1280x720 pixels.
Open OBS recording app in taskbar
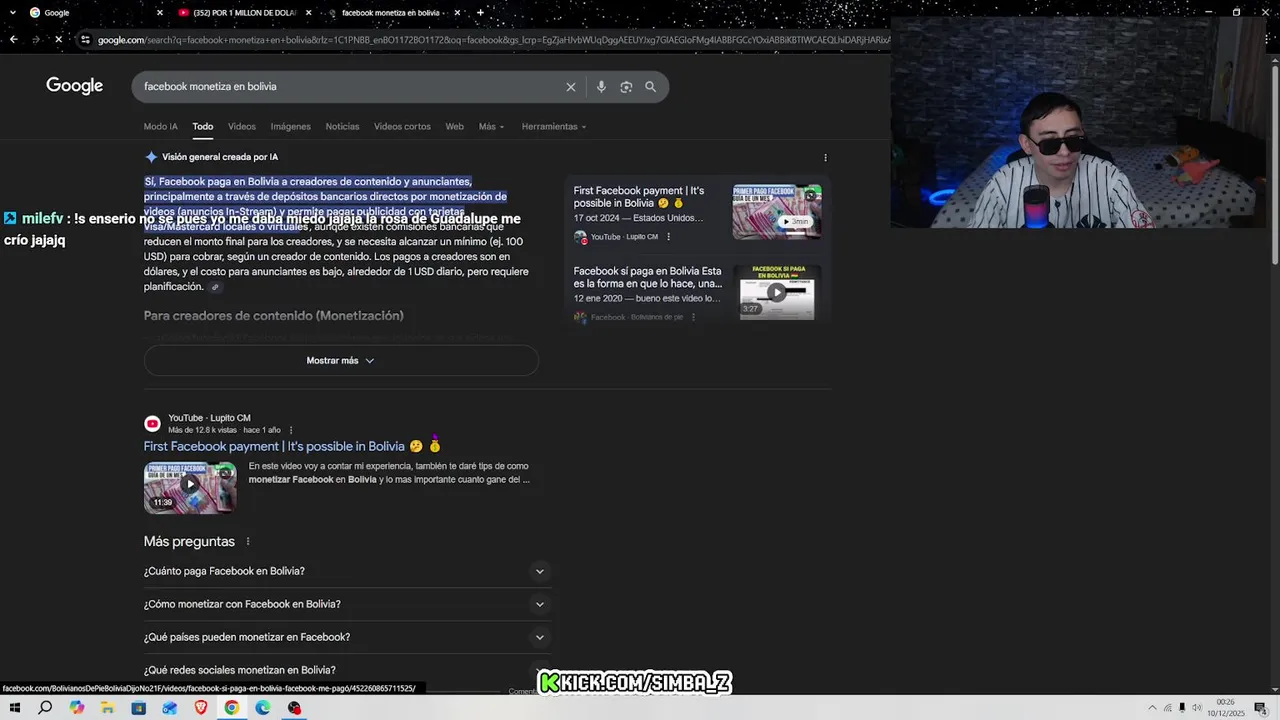click(294, 708)
